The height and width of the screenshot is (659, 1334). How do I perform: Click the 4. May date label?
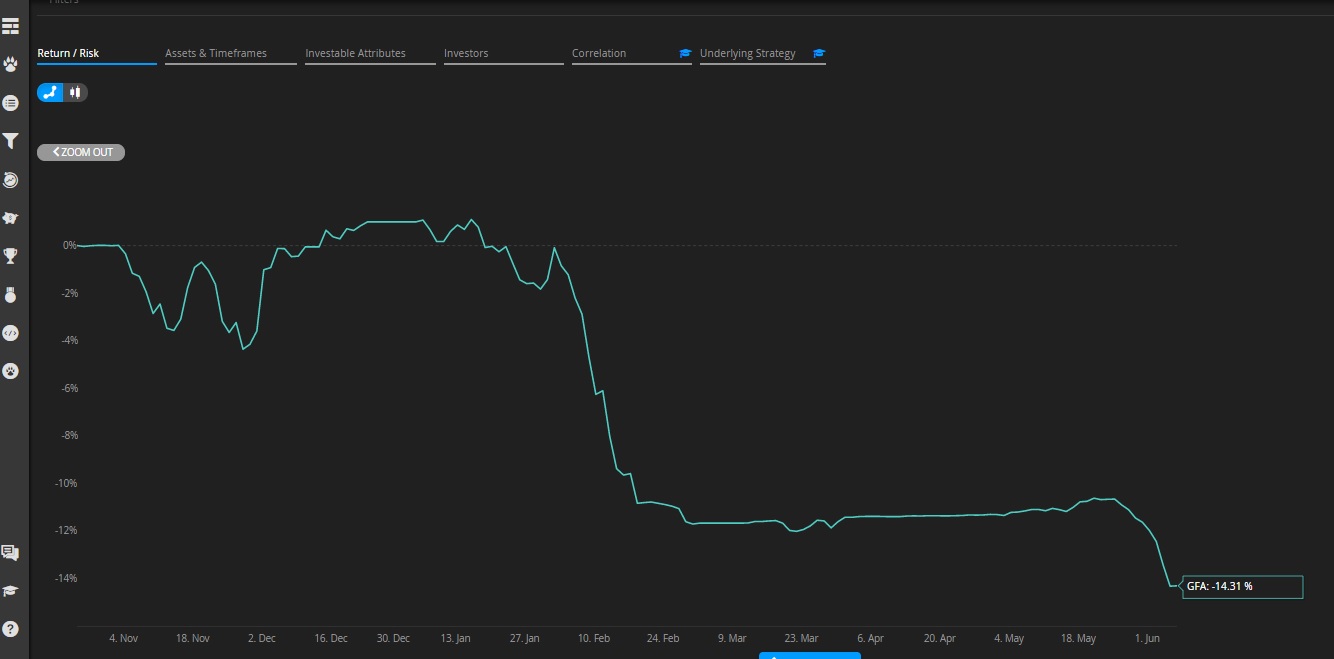tap(1009, 638)
